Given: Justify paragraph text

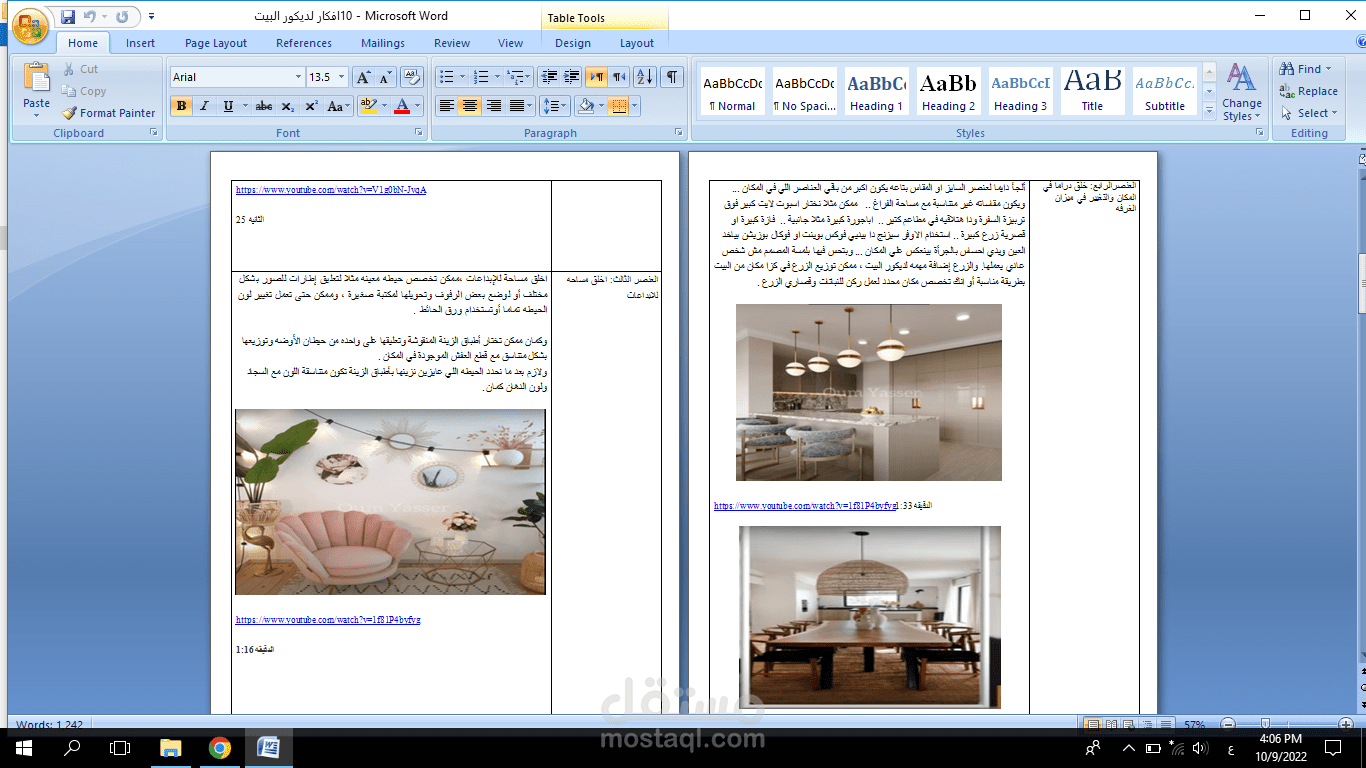Looking at the screenshot, I should (x=517, y=106).
